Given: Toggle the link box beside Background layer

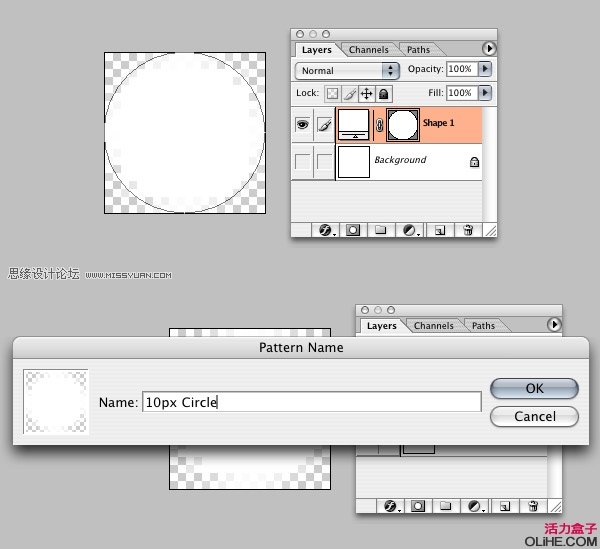Looking at the screenshot, I should click(x=324, y=162).
